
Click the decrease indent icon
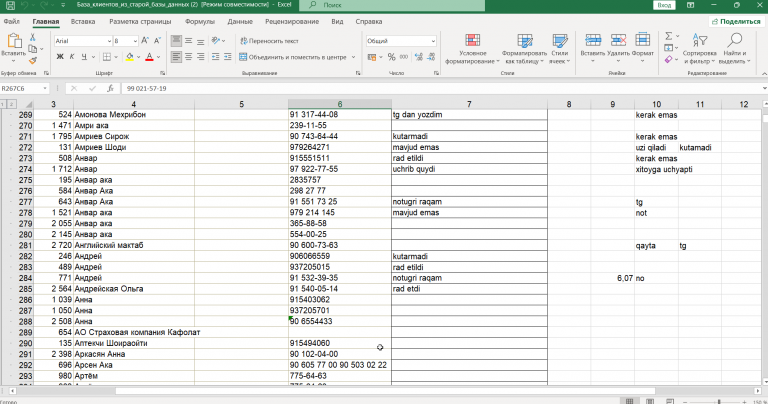[x=216, y=57]
